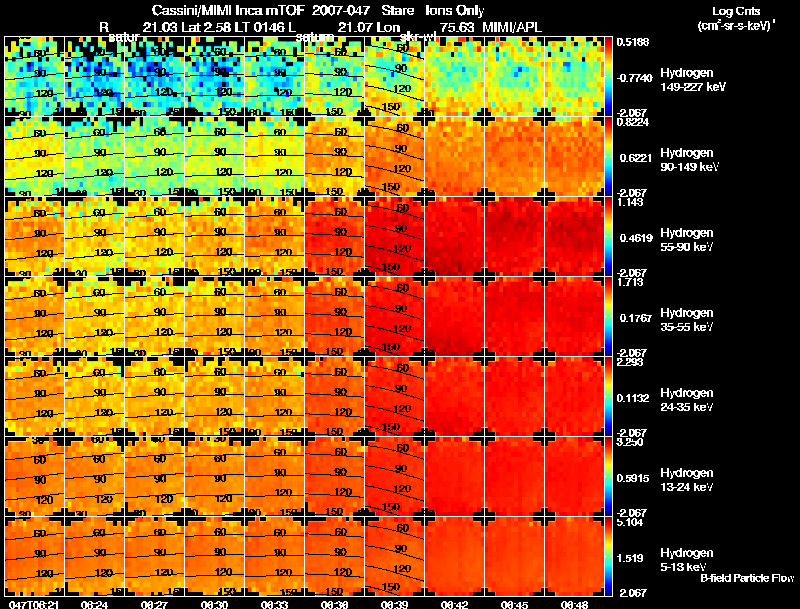Click the Hydrogen 90-149 keV label
The width and height of the screenshot is (800, 609).
coord(689,160)
